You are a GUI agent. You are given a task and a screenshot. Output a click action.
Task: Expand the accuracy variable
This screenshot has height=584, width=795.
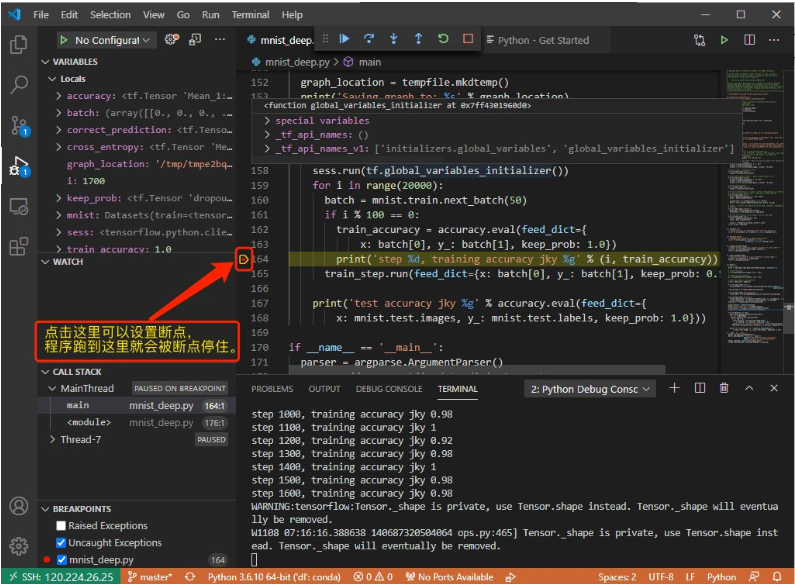pos(59,96)
